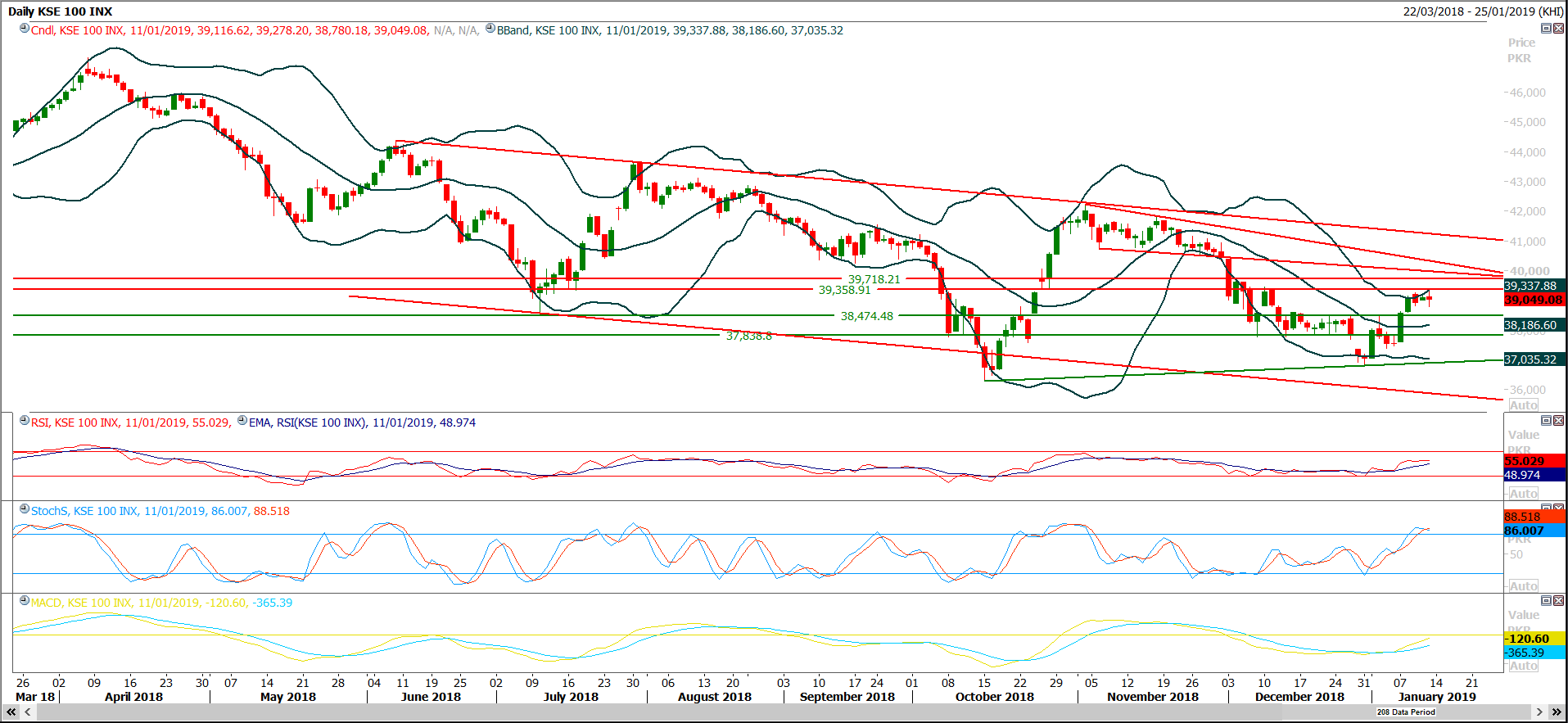Viewport: 1568px width, 723px height.
Task: Select the MACD KSE 100 INX label
Action: tap(81, 603)
